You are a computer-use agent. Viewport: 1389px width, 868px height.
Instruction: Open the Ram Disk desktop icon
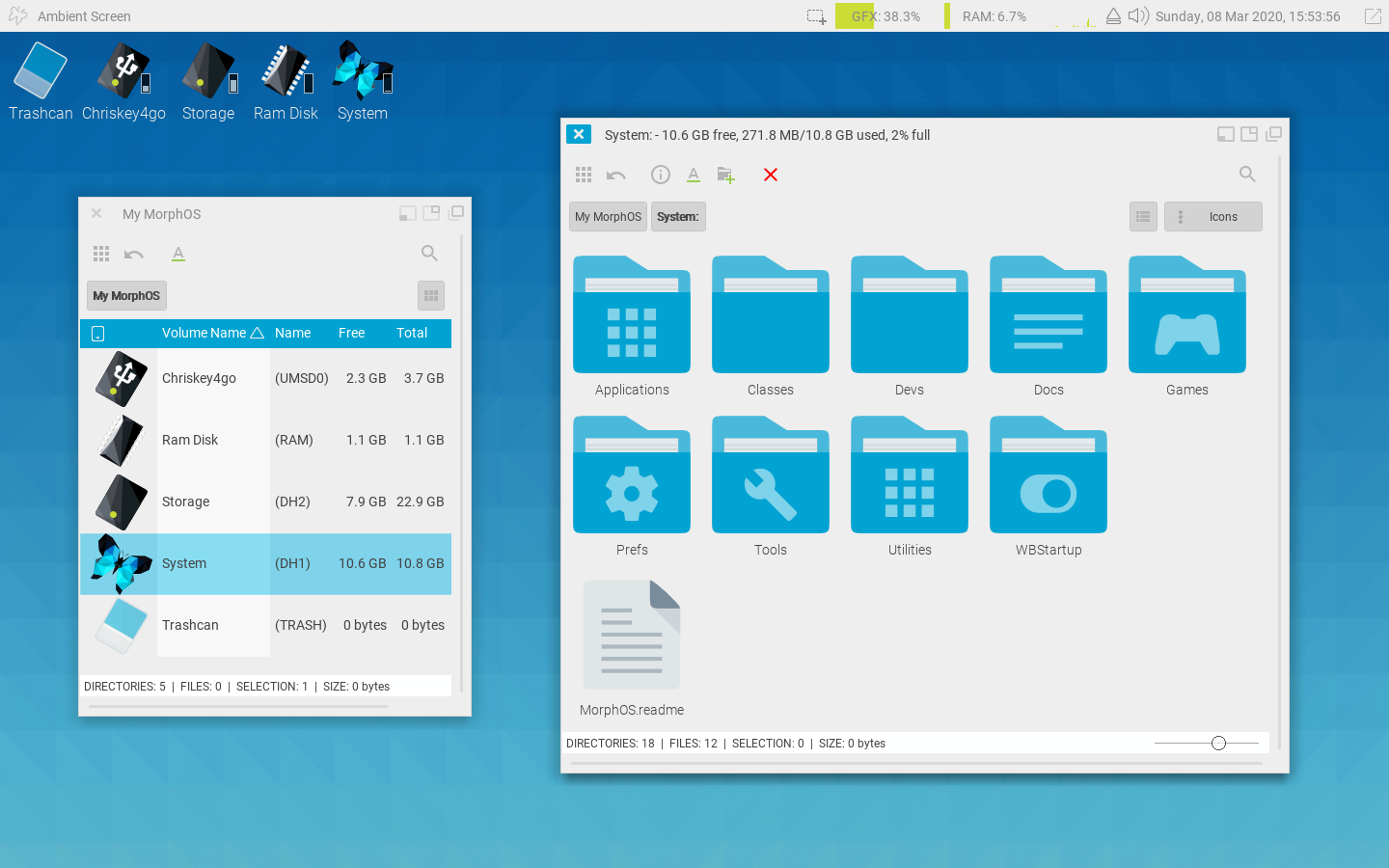pos(286,82)
